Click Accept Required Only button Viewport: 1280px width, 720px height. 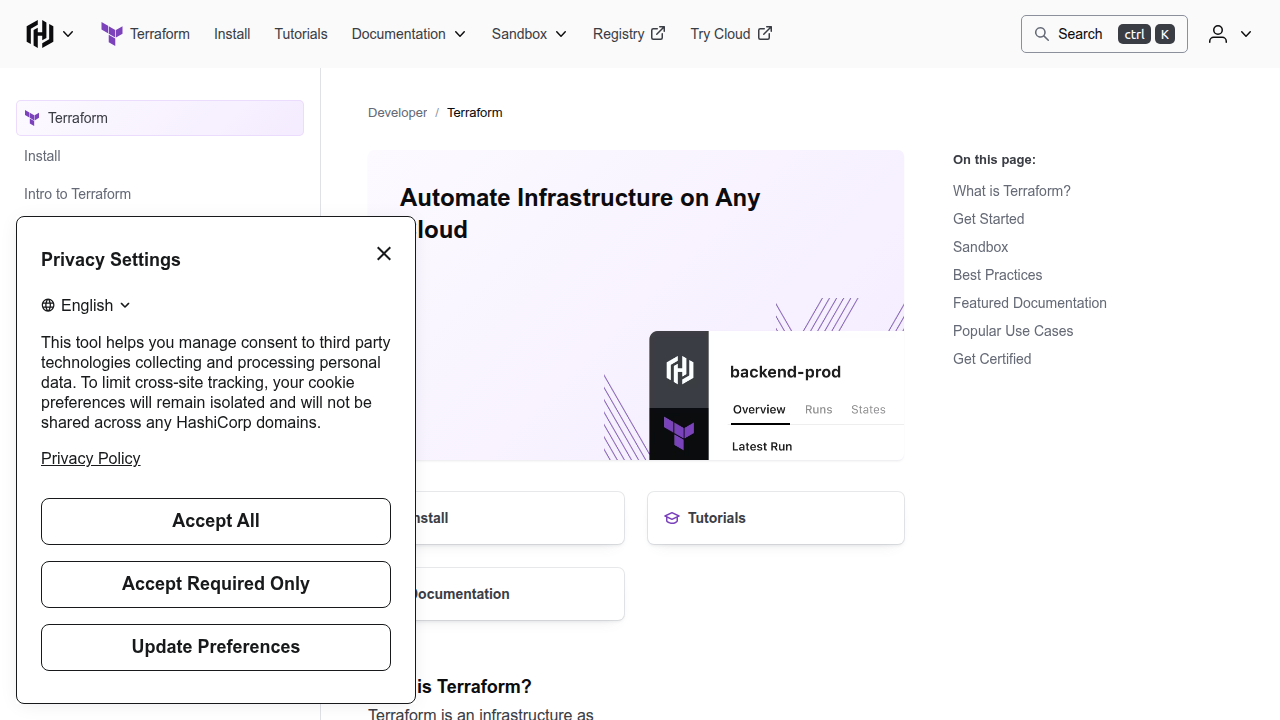tap(216, 584)
